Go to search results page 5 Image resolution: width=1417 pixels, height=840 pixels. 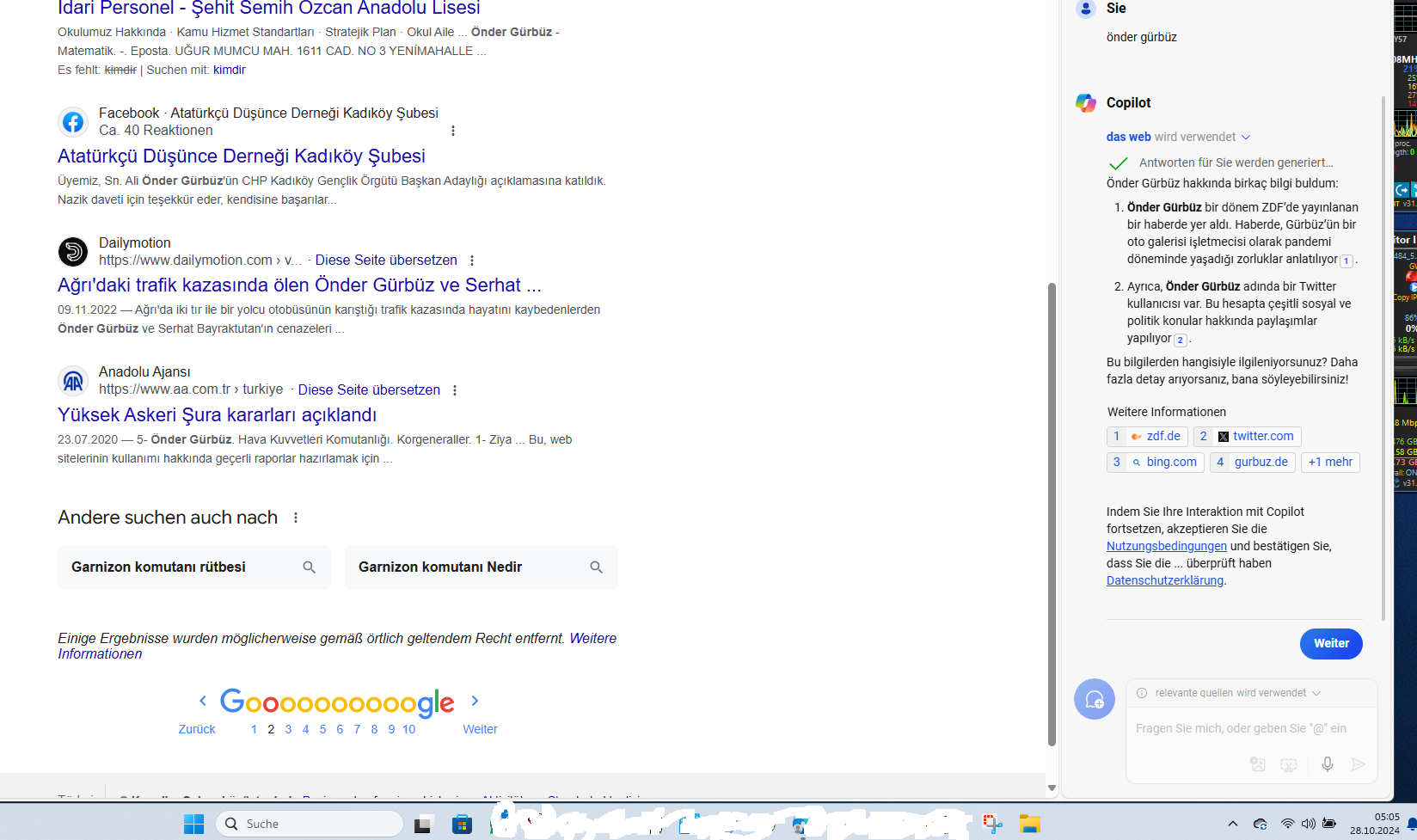point(322,729)
